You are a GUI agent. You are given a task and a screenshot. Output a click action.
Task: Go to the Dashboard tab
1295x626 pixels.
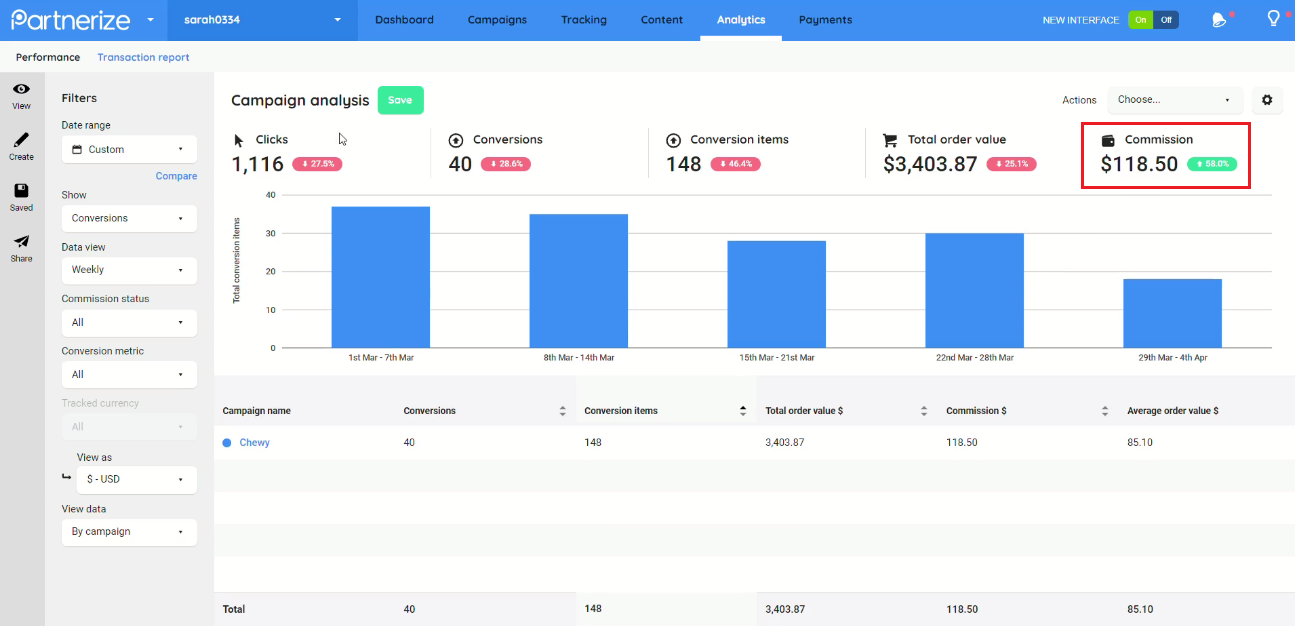point(404,20)
